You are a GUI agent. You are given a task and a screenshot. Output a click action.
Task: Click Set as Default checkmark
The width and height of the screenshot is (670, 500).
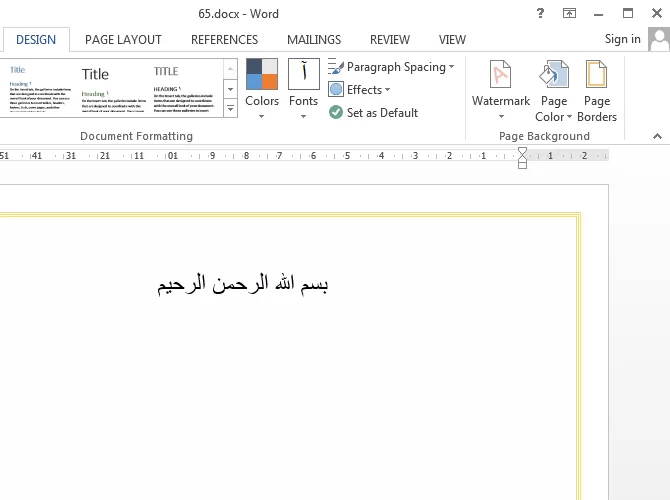[337, 113]
